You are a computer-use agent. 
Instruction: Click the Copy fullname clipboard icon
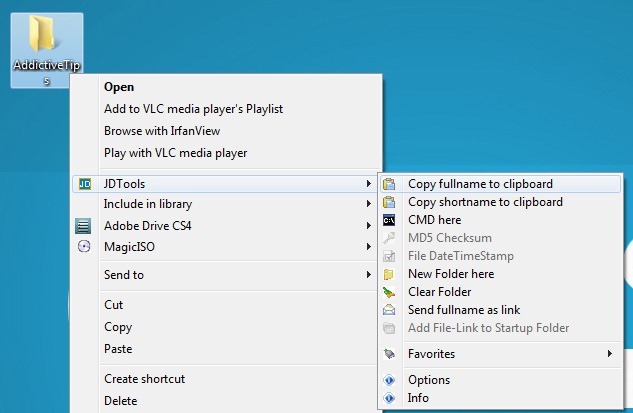coord(389,184)
